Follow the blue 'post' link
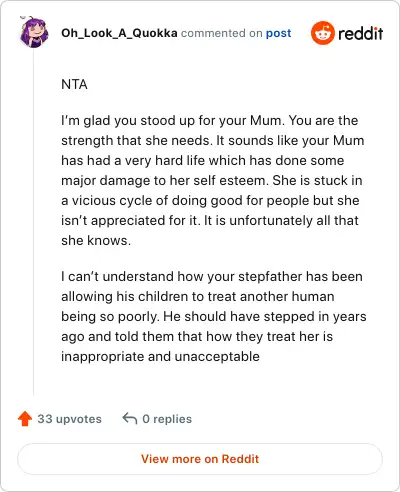This screenshot has width=400, height=492. point(278,33)
